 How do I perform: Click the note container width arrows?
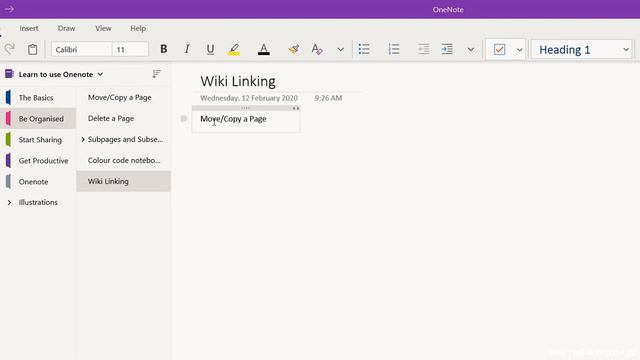(x=296, y=108)
